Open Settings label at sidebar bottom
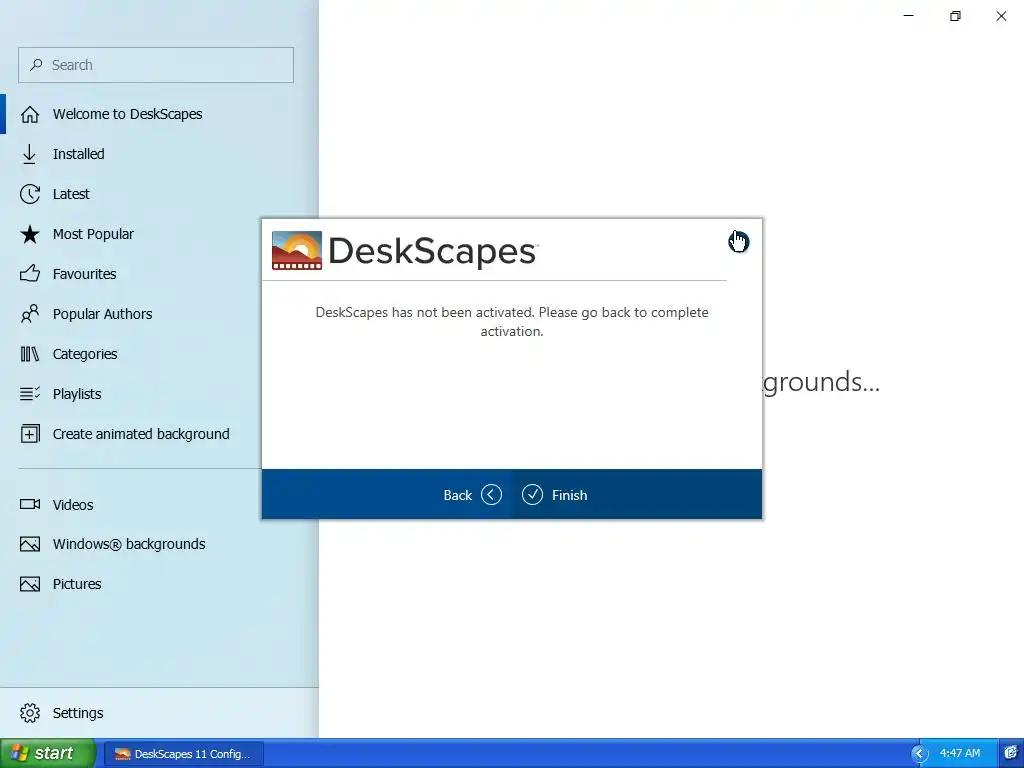 [78, 712]
